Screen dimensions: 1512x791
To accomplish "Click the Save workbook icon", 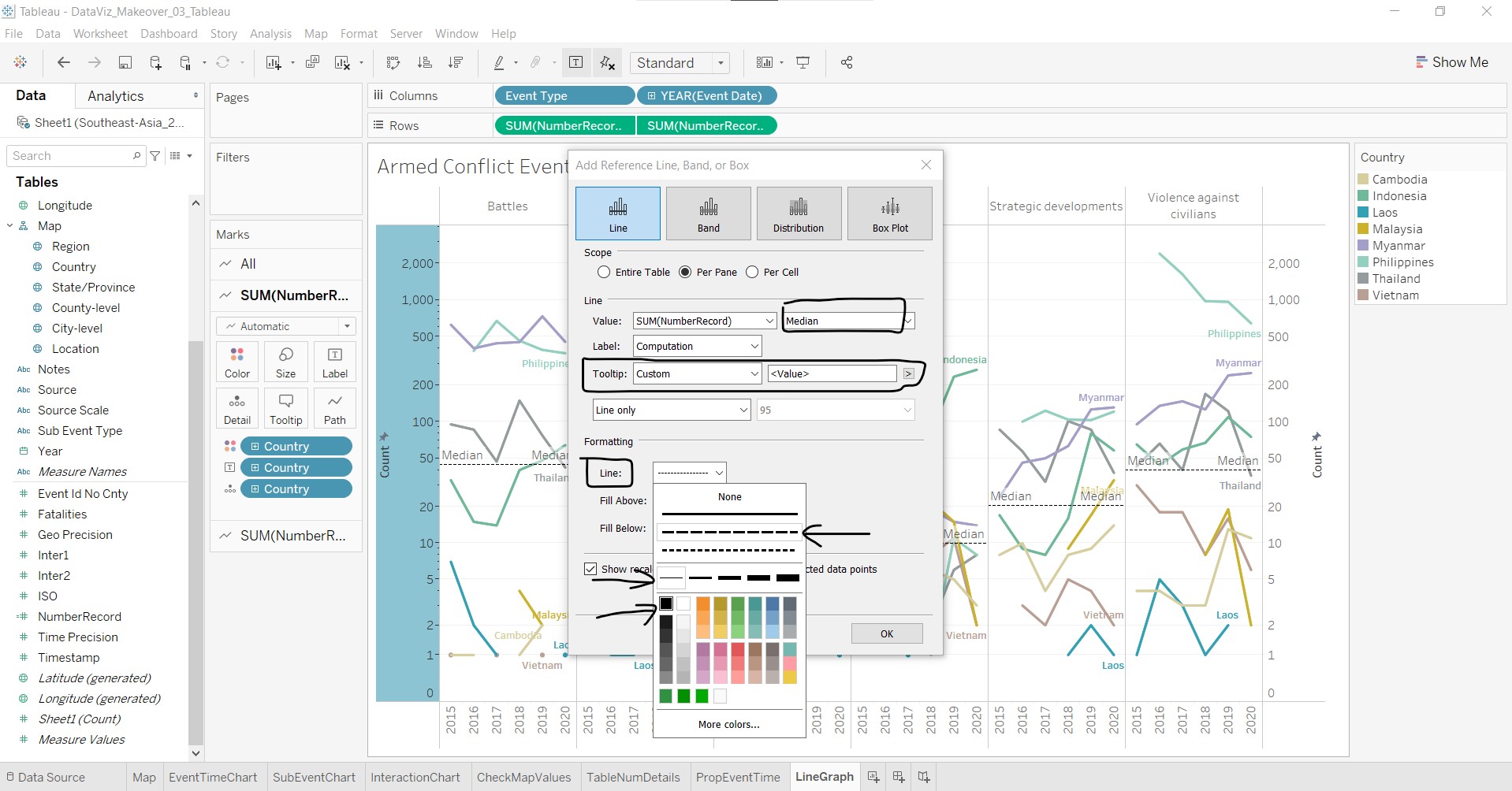I will pos(125,63).
